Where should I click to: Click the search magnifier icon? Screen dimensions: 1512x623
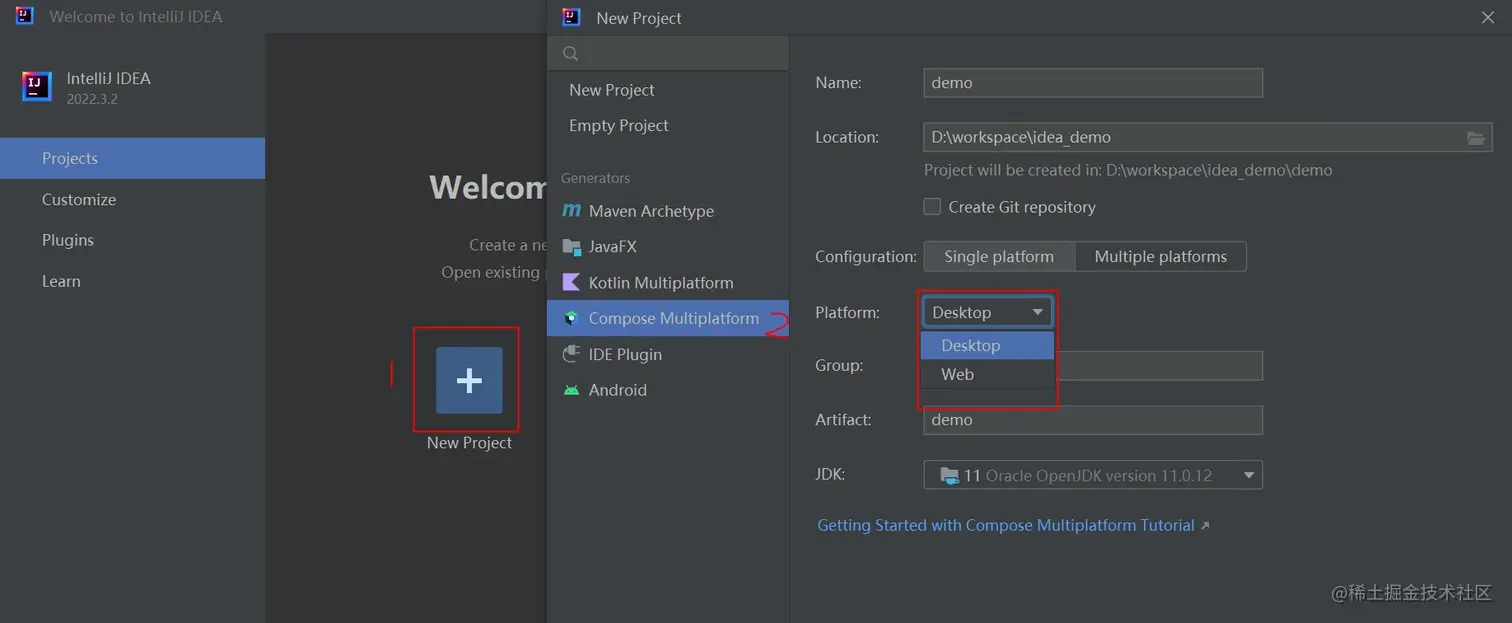click(x=571, y=53)
